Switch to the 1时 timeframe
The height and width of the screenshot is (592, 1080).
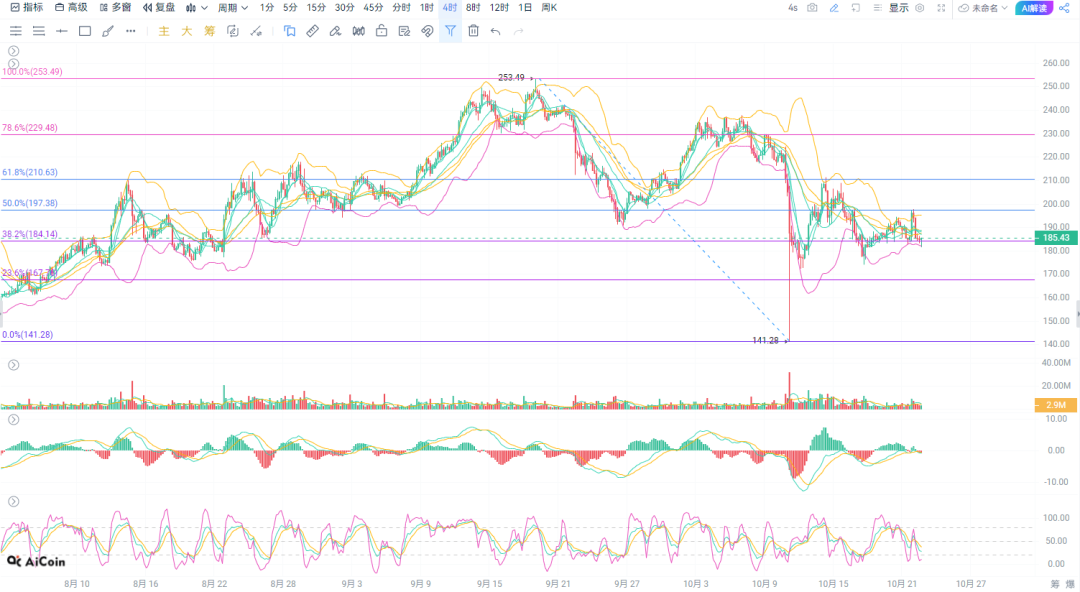427,8
